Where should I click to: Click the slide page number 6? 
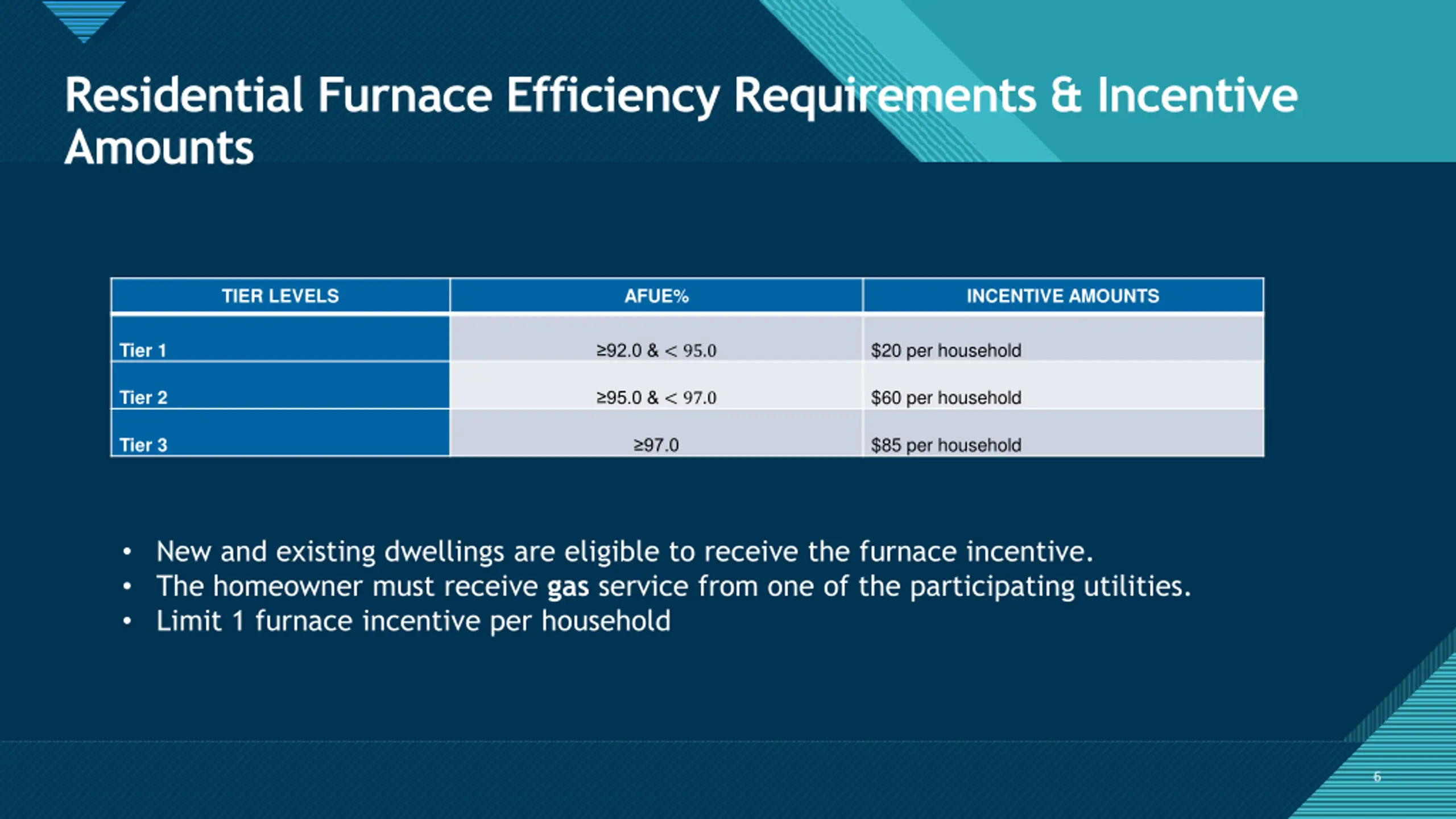click(1377, 776)
